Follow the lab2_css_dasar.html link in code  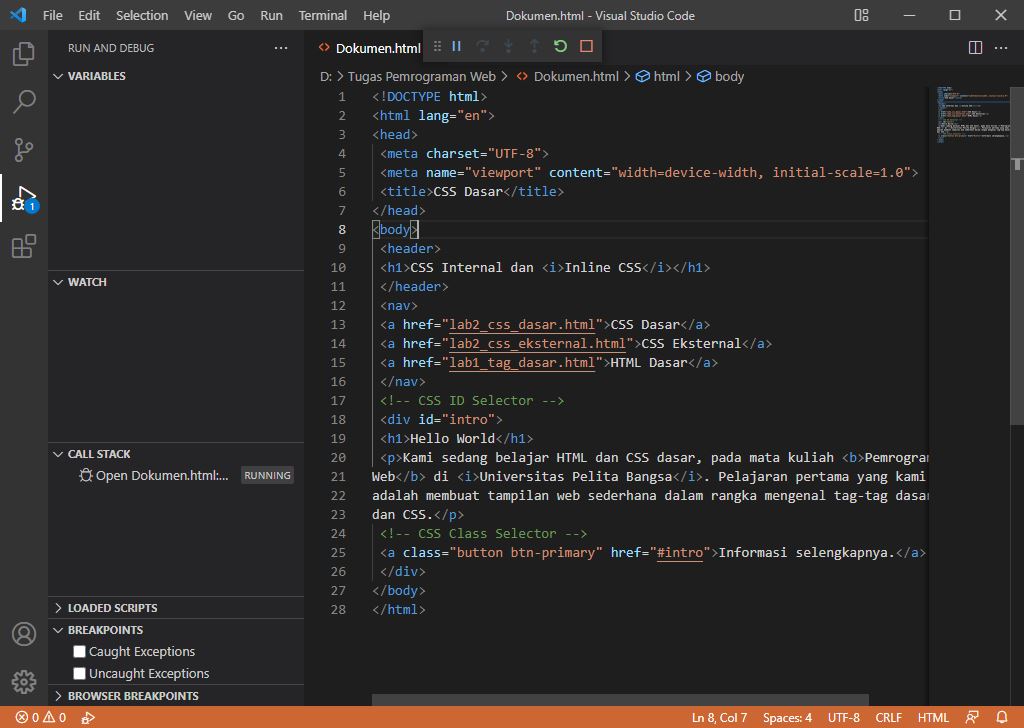522,324
